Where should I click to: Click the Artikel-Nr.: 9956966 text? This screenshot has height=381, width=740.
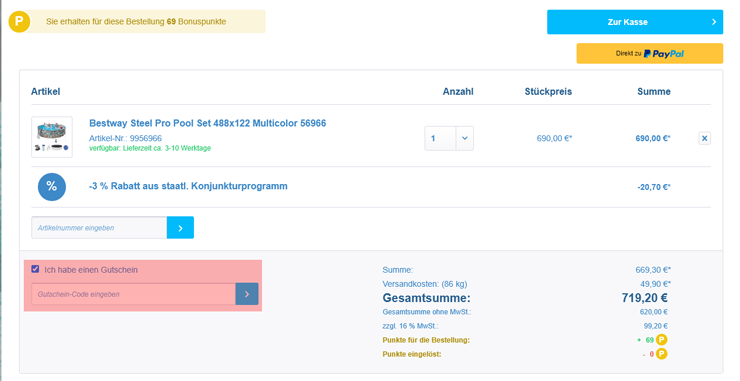tap(126, 138)
